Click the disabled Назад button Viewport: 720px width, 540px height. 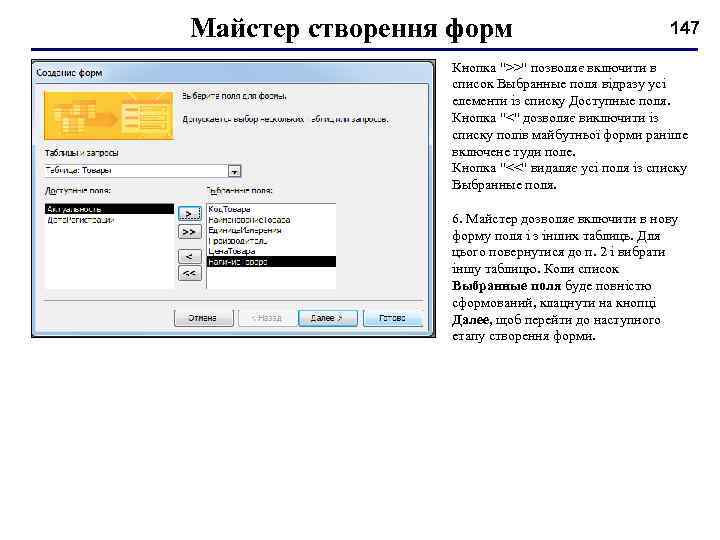[267, 318]
